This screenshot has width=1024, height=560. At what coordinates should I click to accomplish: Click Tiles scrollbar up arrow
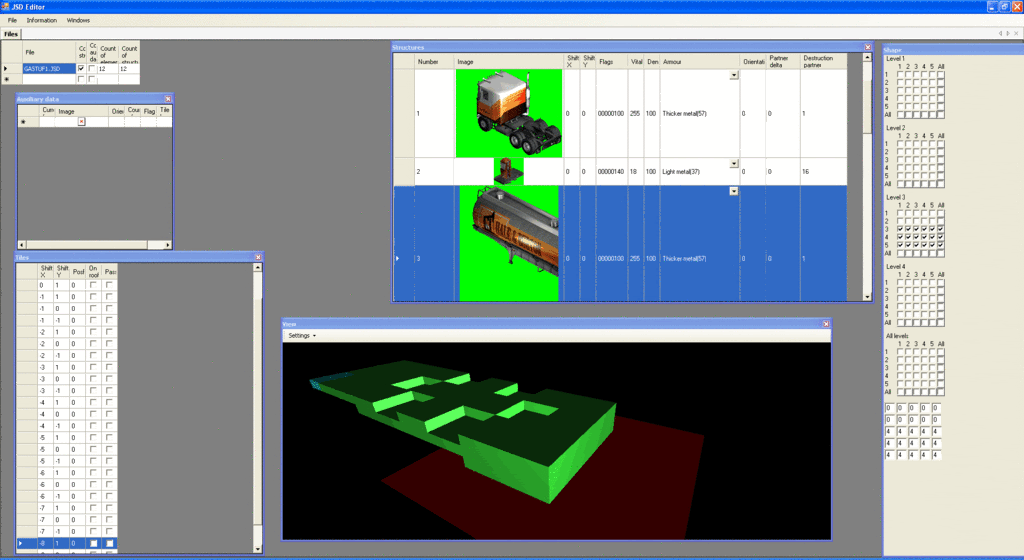click(257, 268)
